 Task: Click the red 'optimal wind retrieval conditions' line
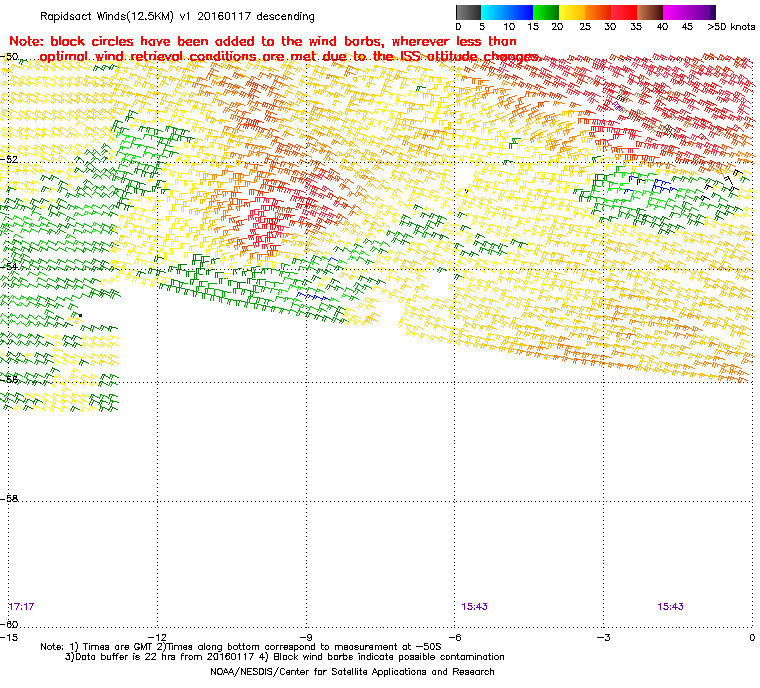(x=291, y=57)
